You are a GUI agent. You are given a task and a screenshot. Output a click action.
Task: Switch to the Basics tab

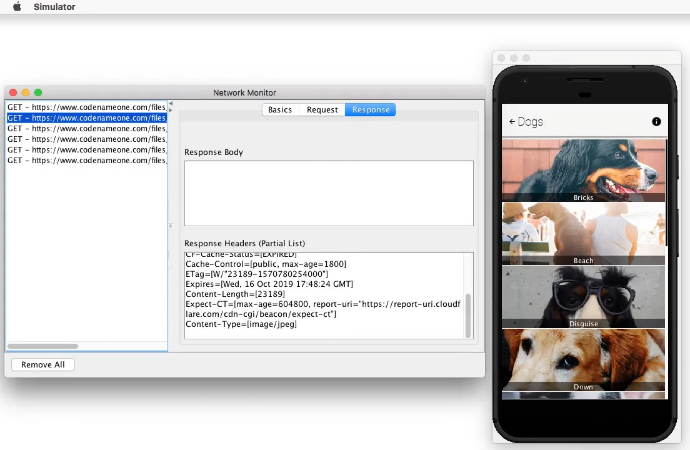280,110
